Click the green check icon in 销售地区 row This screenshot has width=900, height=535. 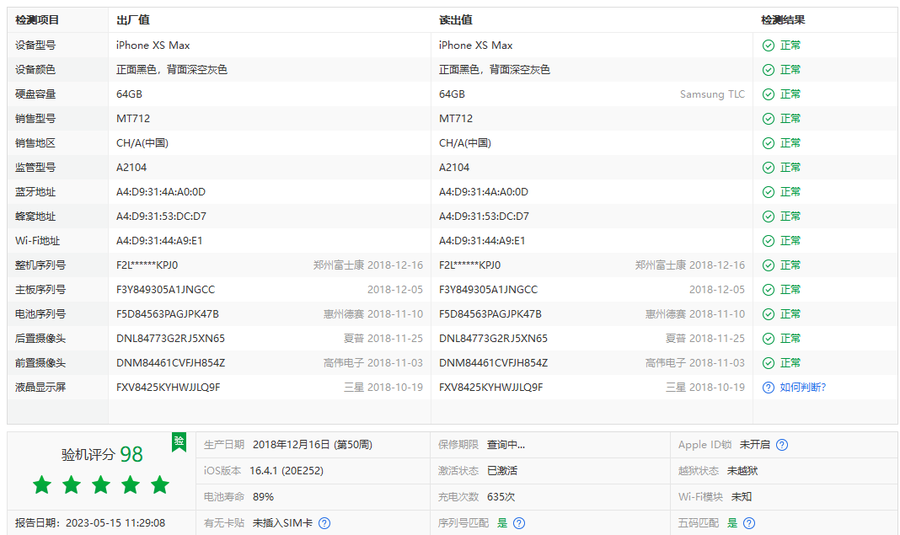coord(768,143)
